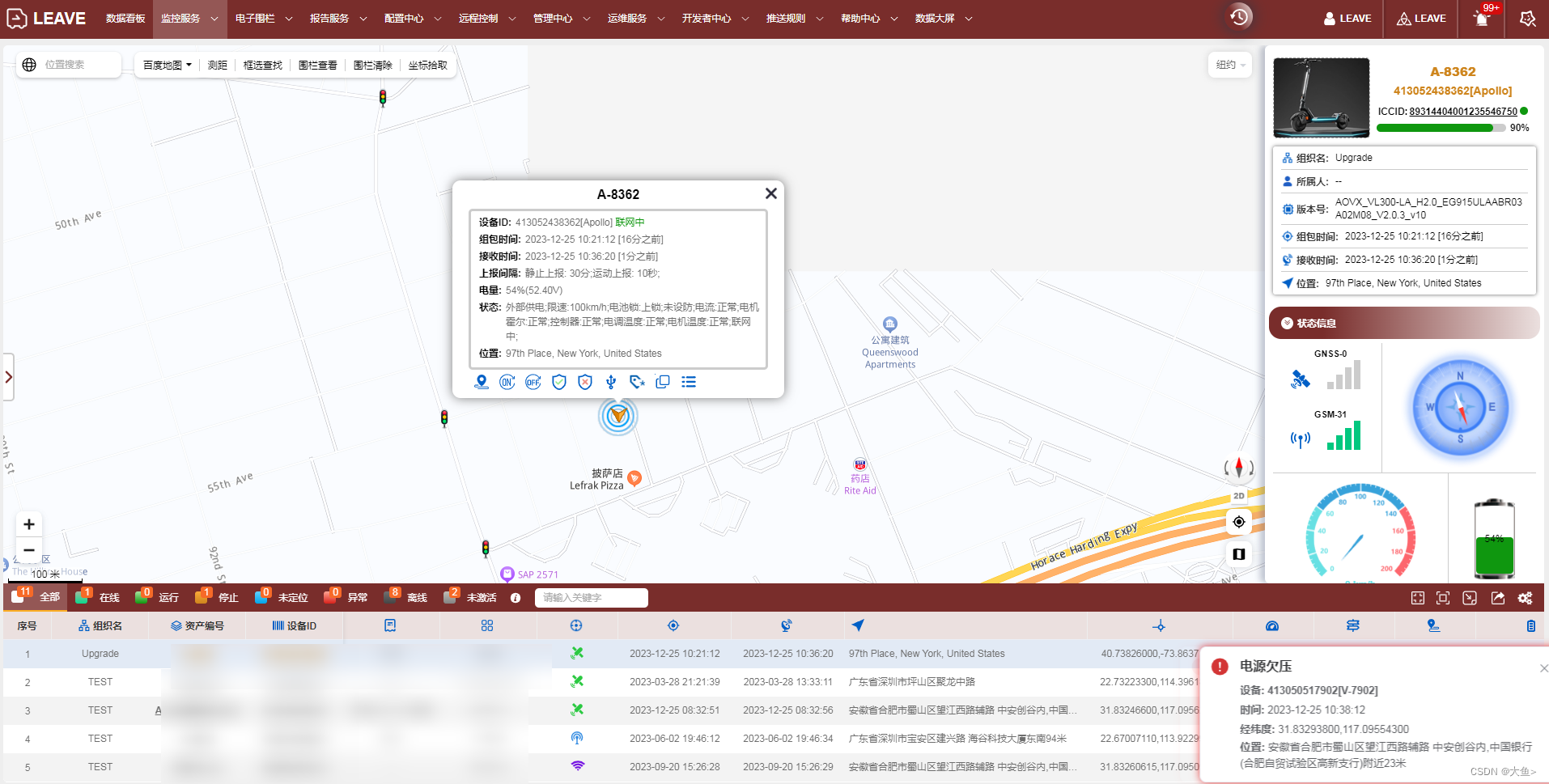Screen dimensions: 1549x784
Task: Click the map compass reset control
Action: click(1239, 468)
